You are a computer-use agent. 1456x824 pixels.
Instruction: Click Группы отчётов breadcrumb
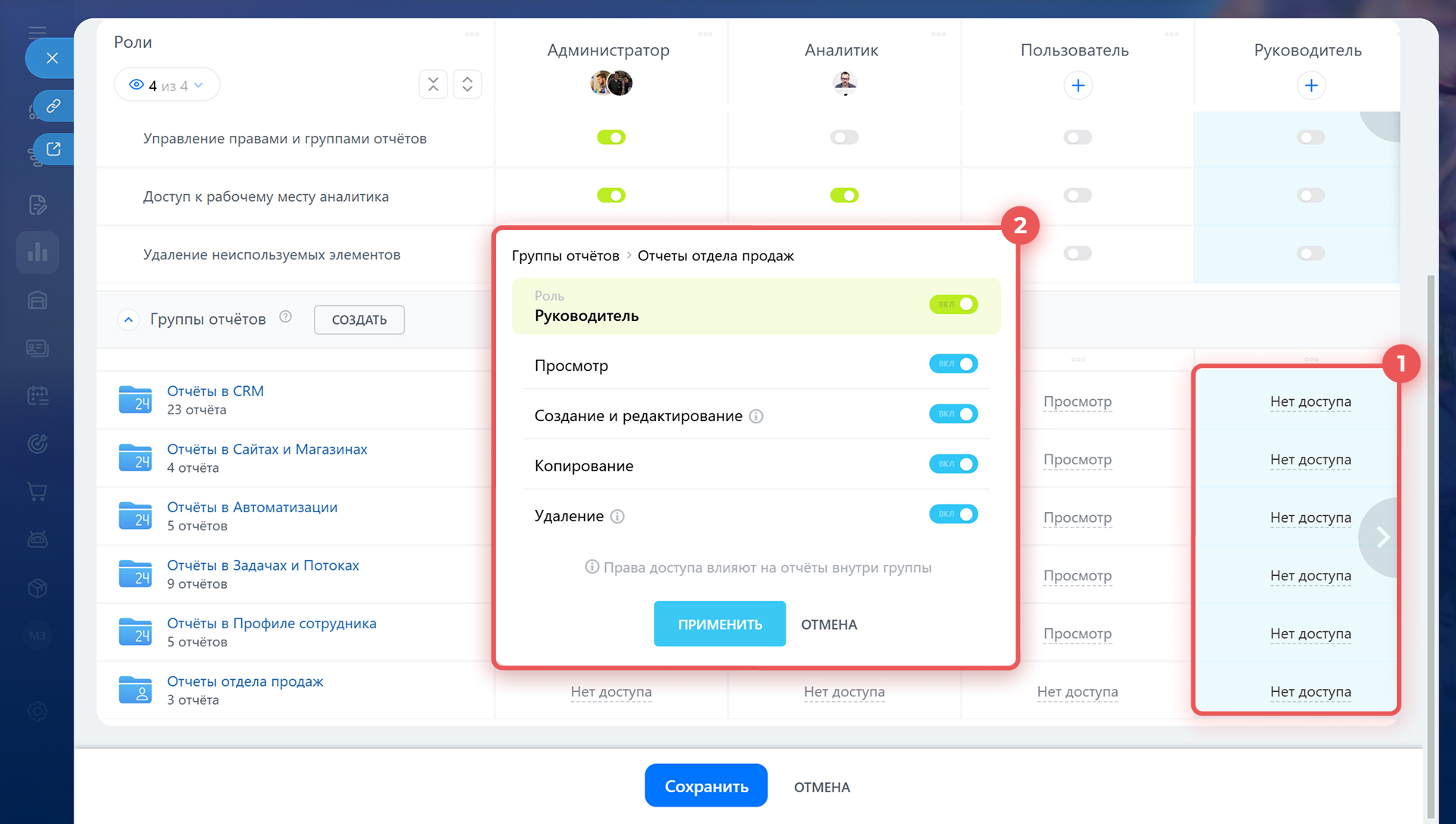coord(565,256)
